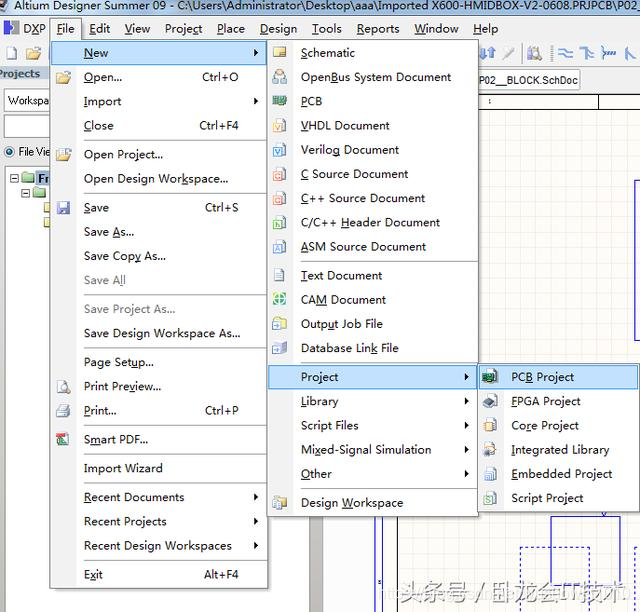Click the Output Job File icon

(x=280, y=324)
